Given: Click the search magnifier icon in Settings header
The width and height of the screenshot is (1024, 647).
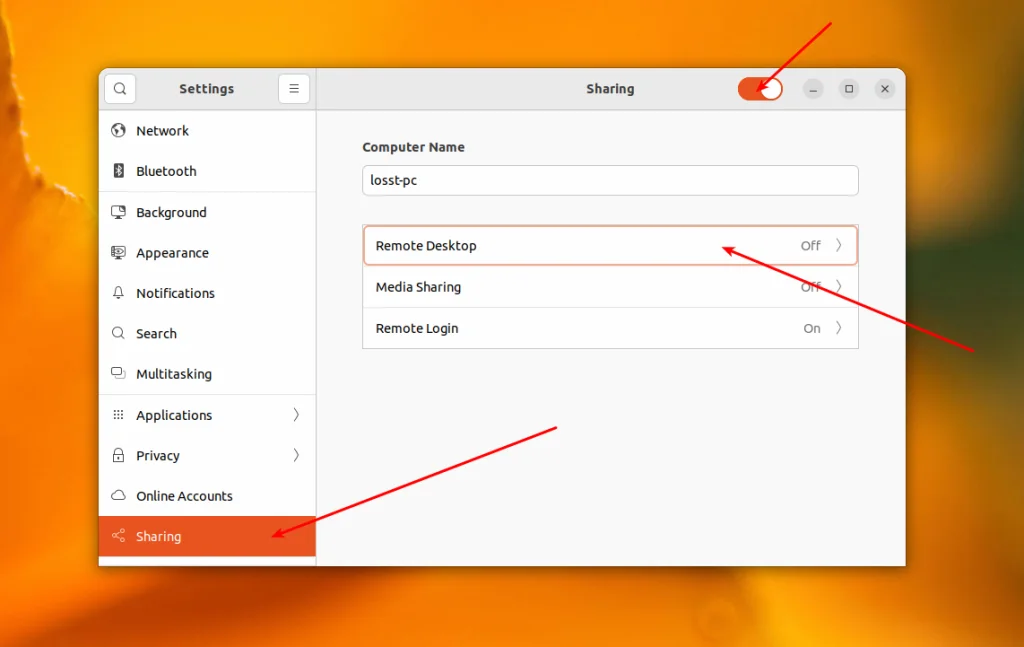Looking at the screenshot, I should point(120,89).
